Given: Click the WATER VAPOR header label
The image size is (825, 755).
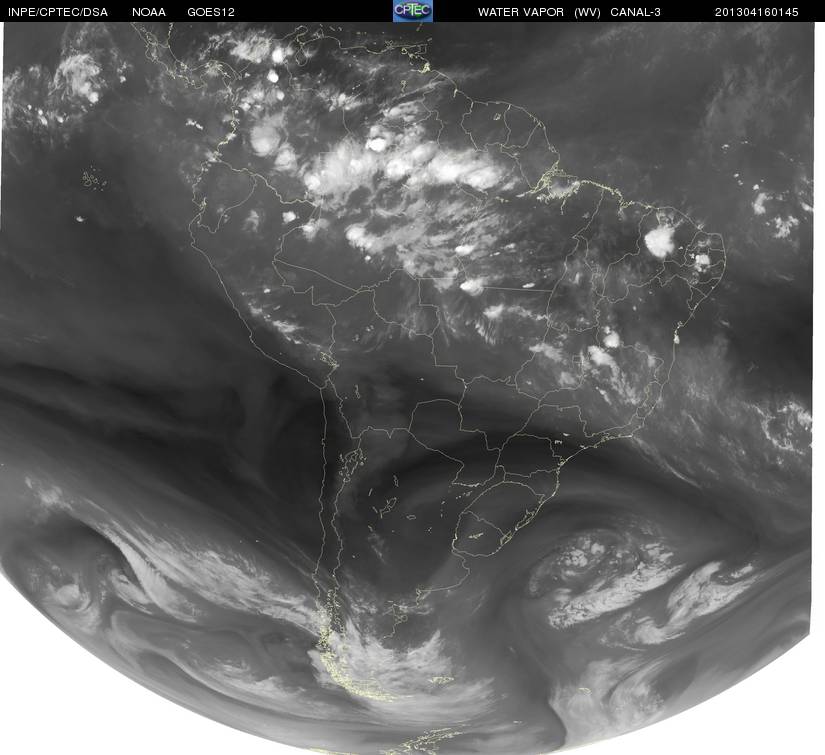Looking at the screenshot, I should coord(521,12).
